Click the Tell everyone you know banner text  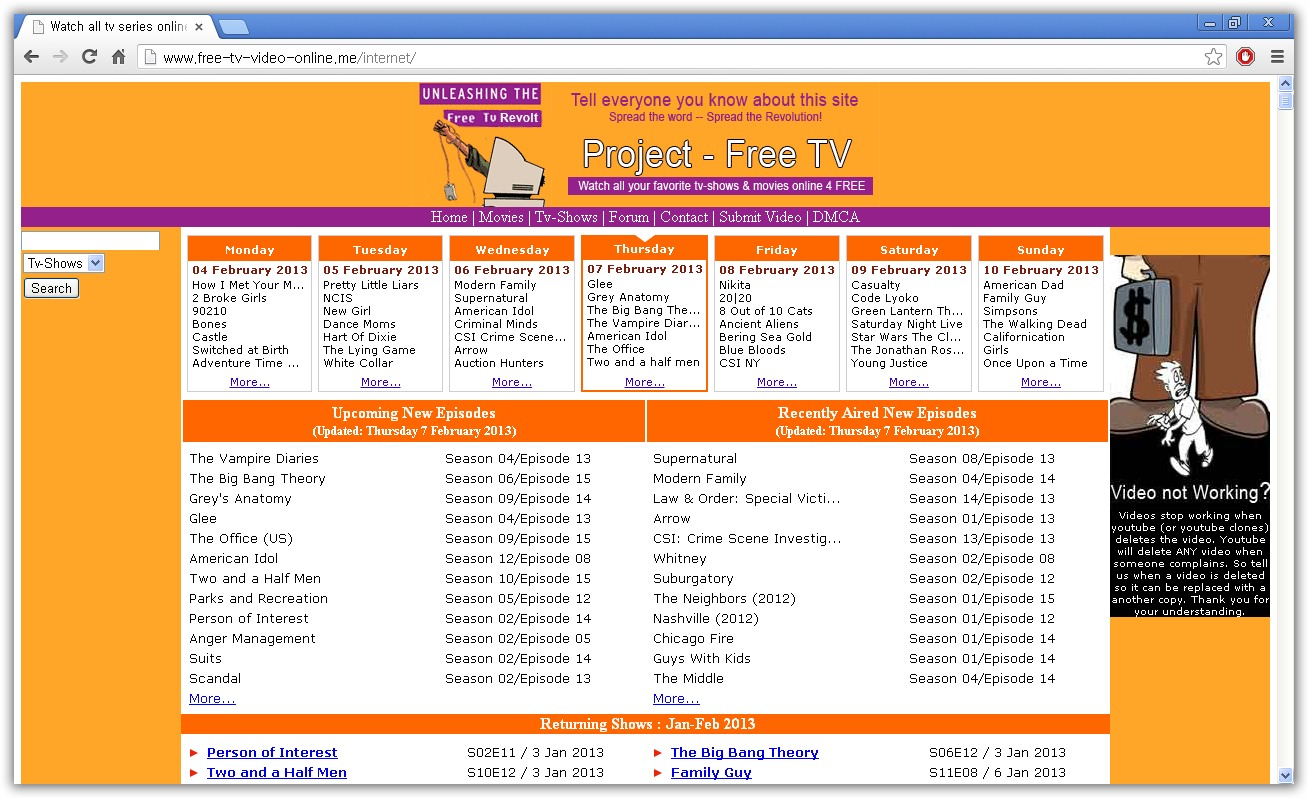point(714,100)
